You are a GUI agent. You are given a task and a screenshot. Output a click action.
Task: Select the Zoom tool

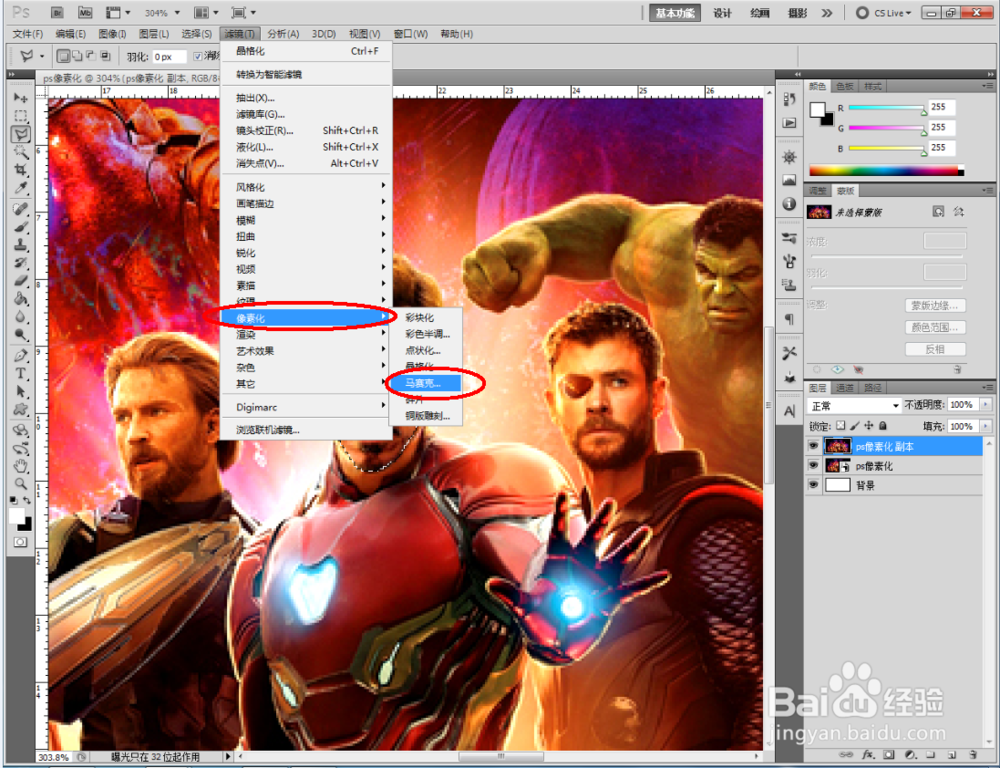(x=20, y=484)
